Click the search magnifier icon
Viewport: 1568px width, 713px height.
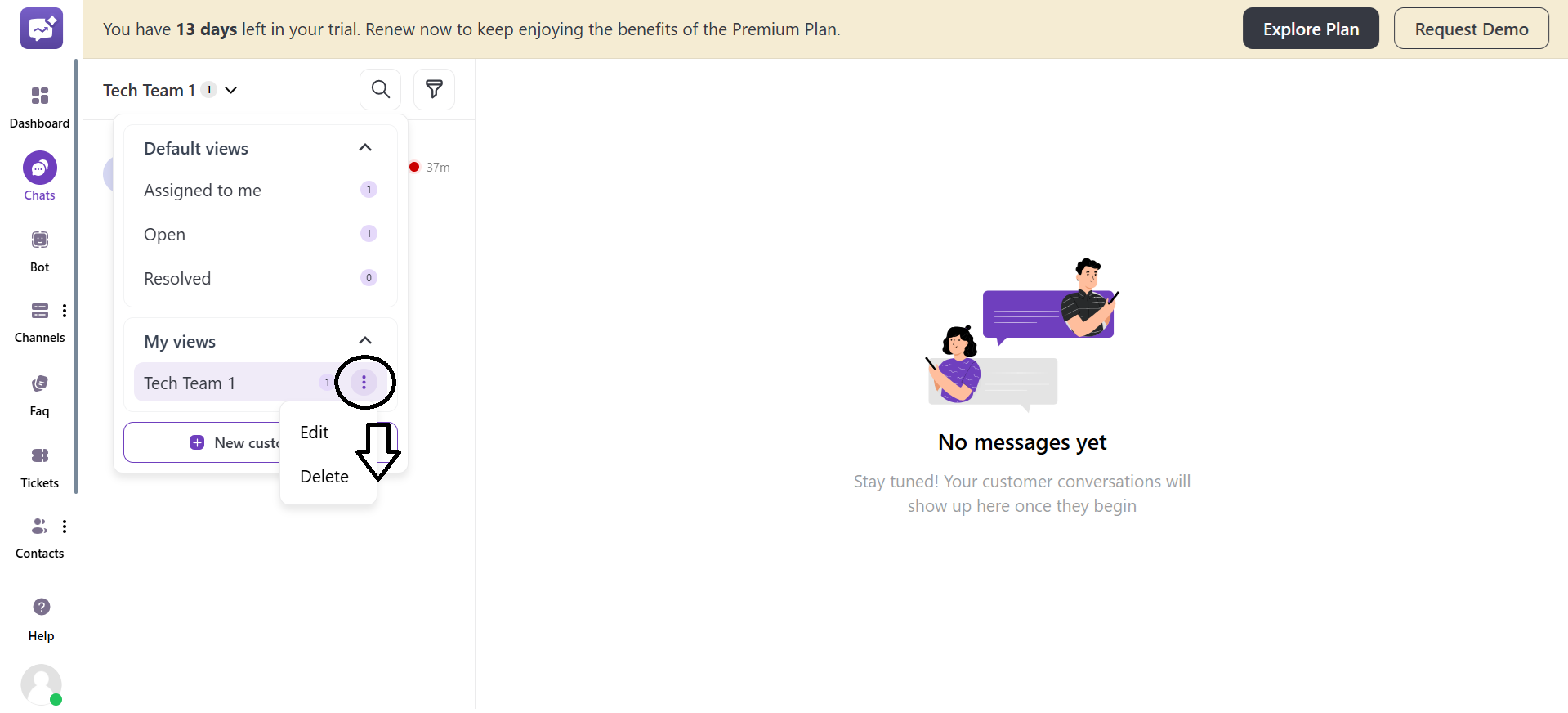tap(381, 89)
